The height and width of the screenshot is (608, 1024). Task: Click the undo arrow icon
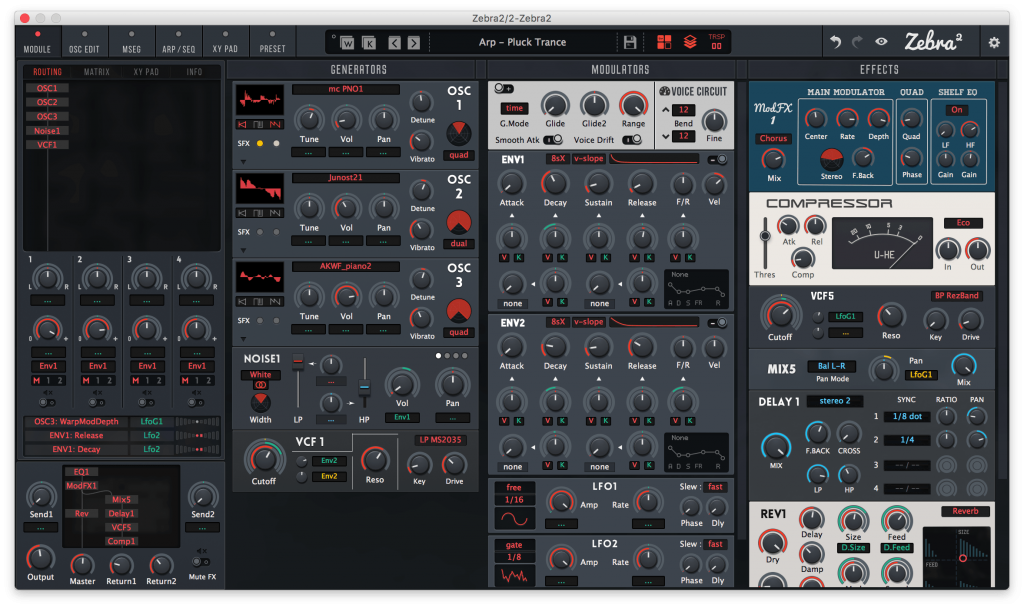click(836, 42)
